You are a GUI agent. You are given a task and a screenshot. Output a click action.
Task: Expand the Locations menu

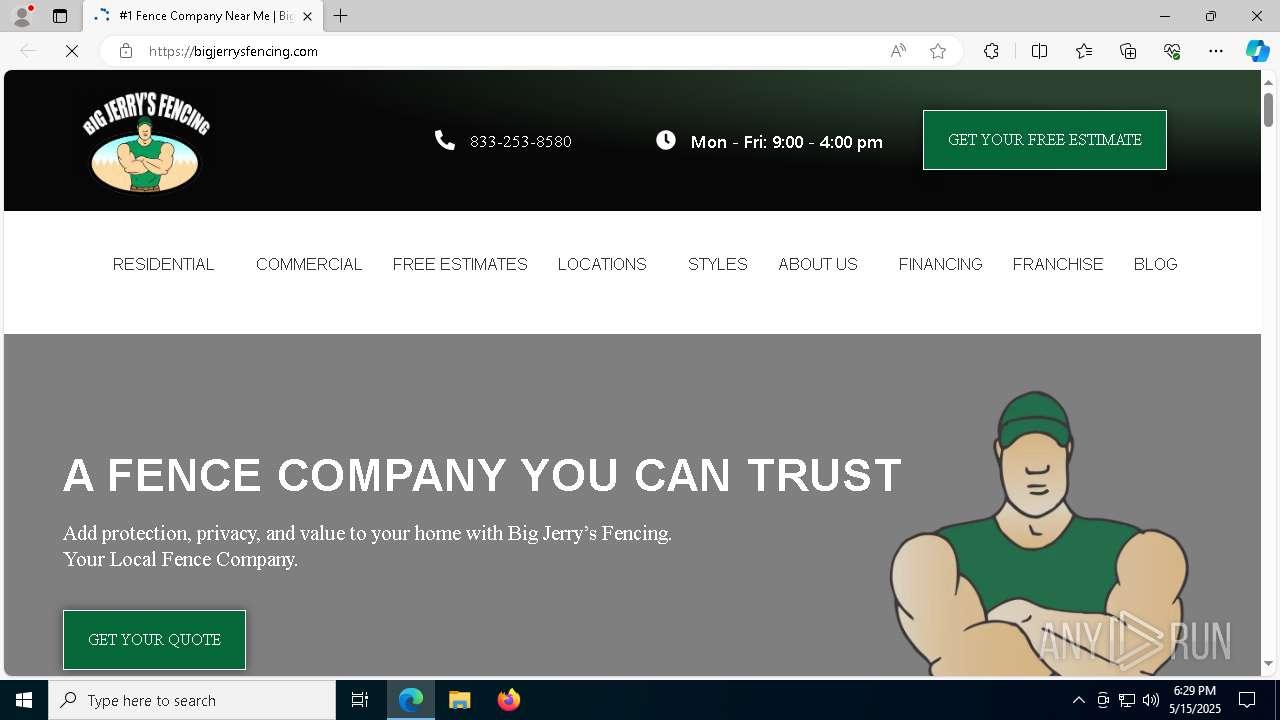click(602, 264)
